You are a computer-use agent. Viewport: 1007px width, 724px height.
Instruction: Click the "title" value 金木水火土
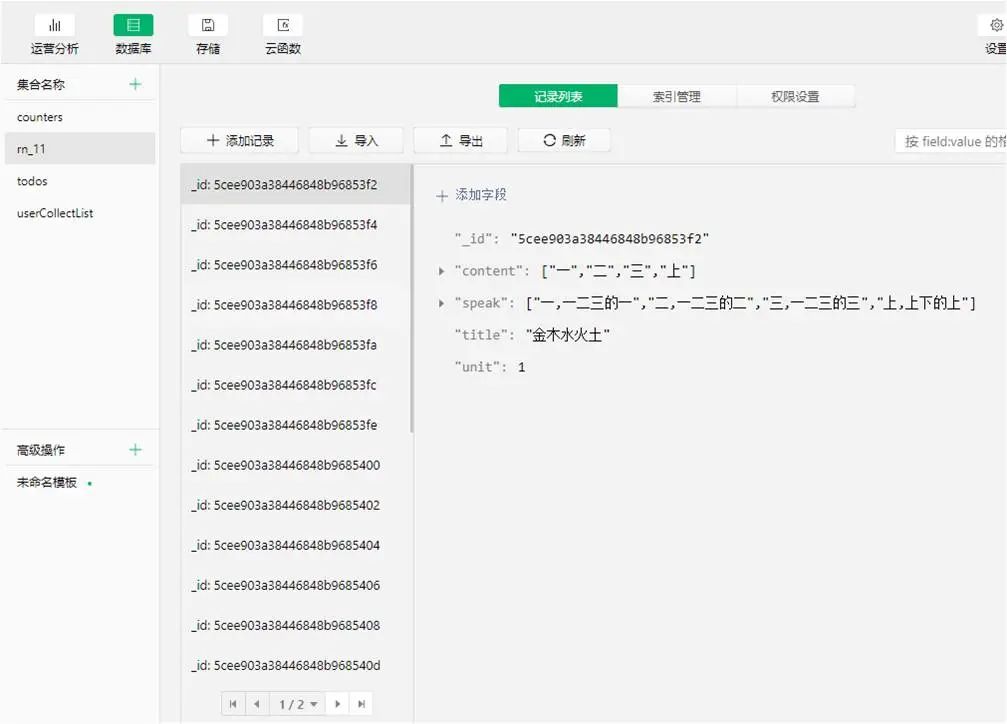(568, 335)
